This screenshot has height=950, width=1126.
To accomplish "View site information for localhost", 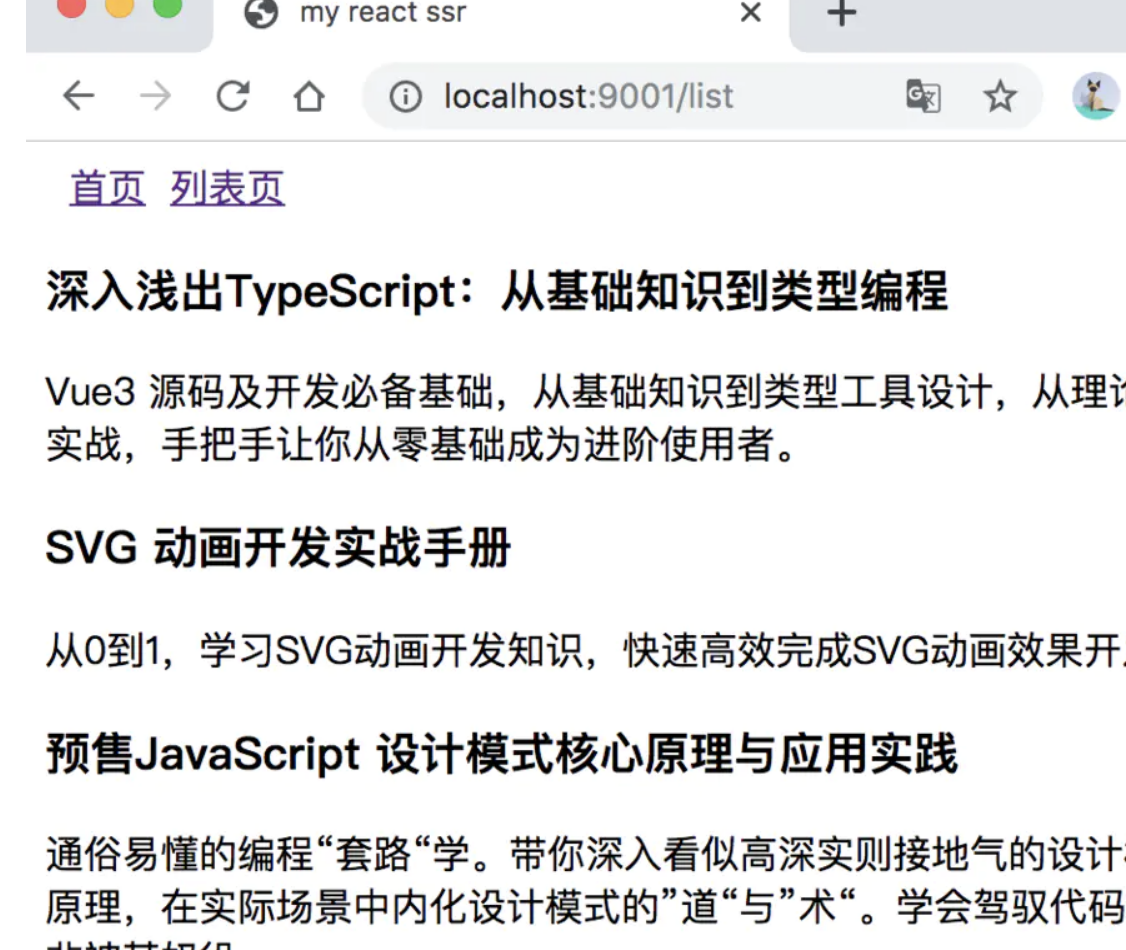I will [405, 97].
